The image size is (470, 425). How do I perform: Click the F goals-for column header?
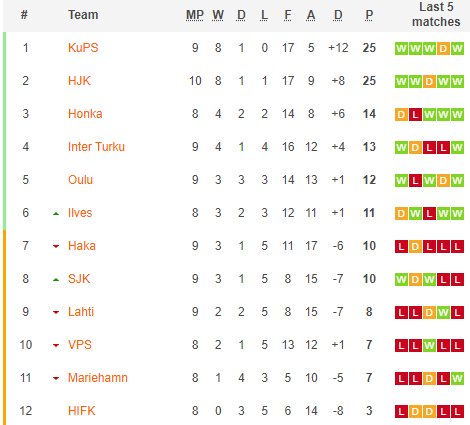(288, 15)
